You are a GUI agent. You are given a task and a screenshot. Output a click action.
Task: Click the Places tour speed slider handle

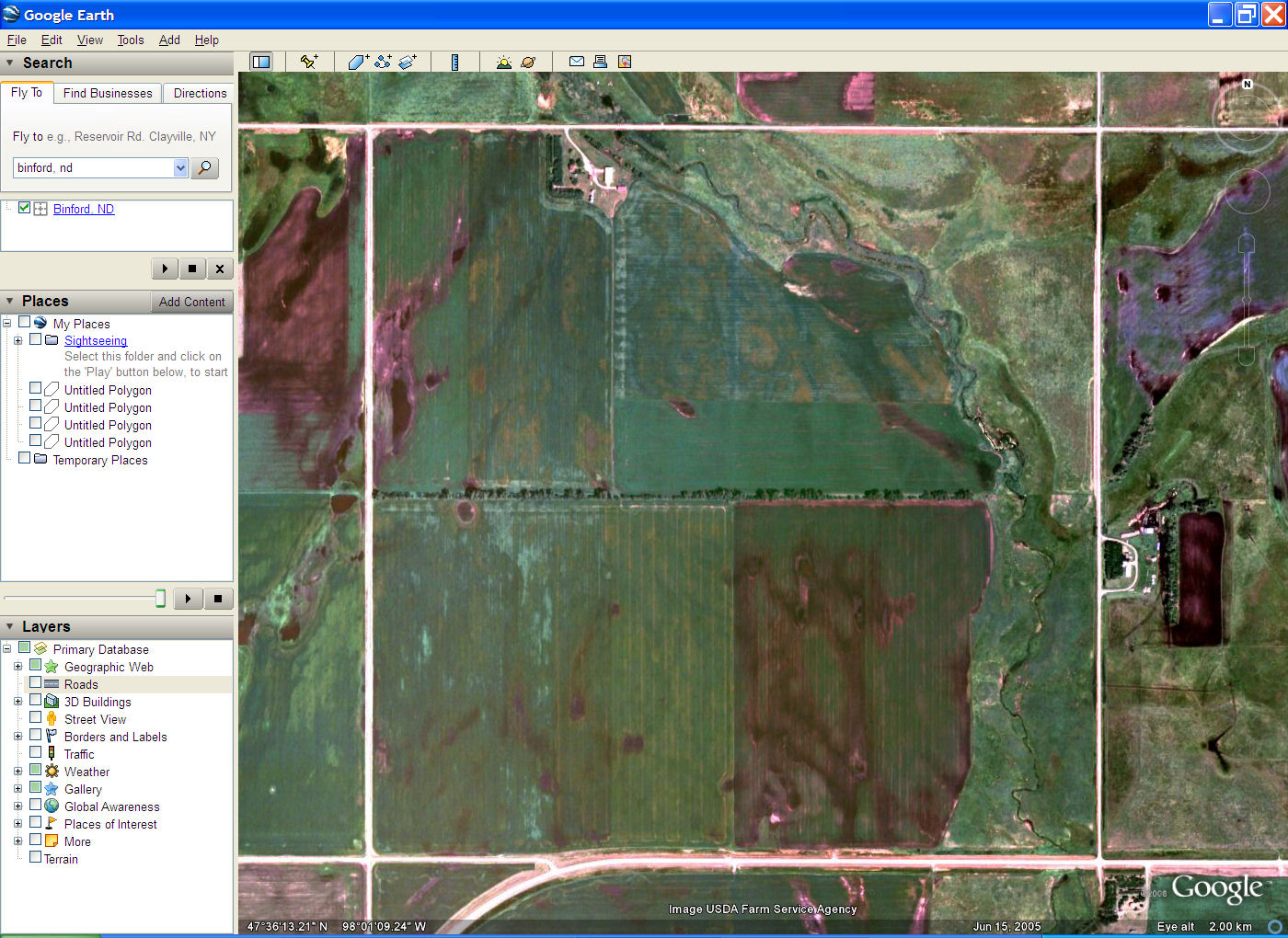click(160, 599)
